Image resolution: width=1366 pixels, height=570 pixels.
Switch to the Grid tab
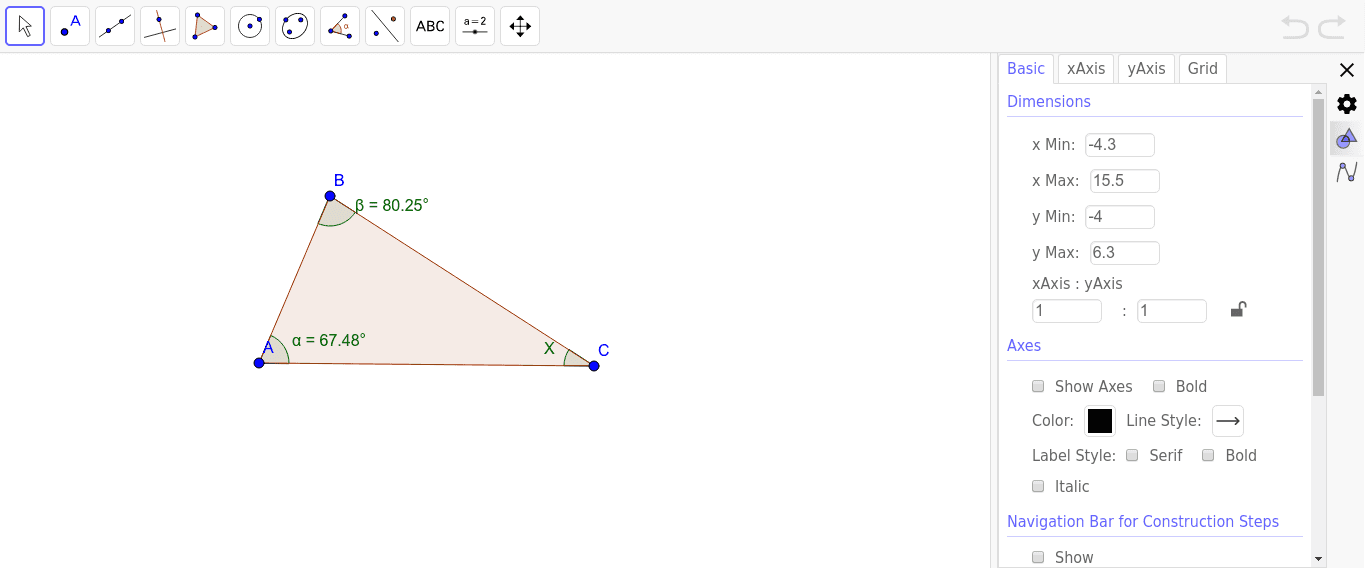tap(1203, 69)
